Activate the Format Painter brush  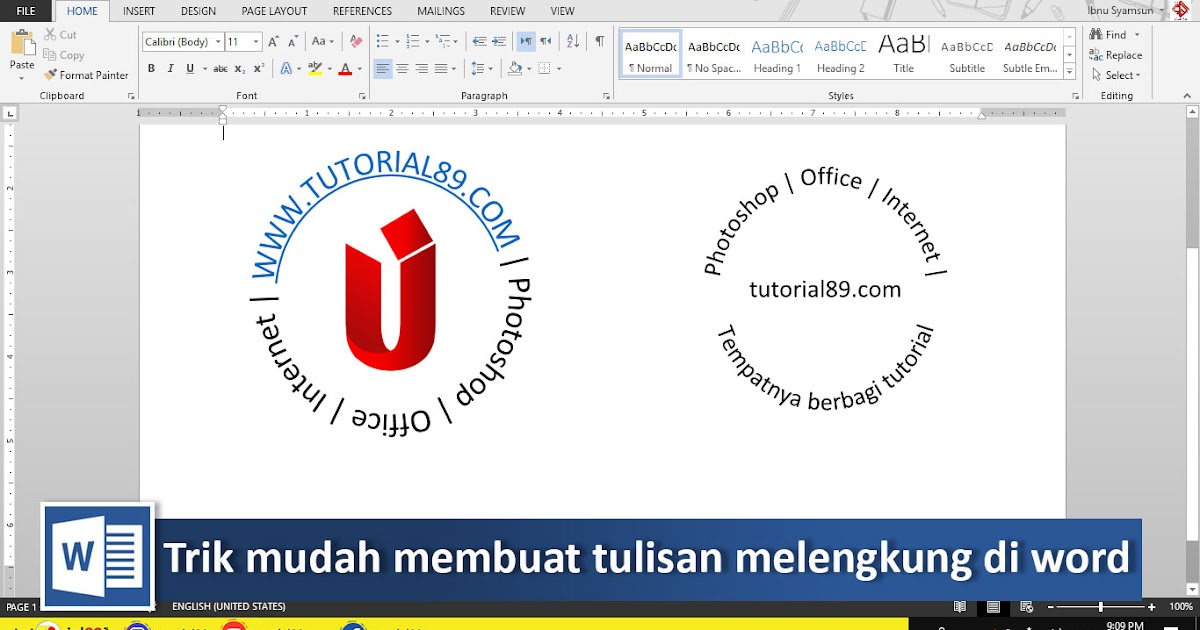click(86, 75)
